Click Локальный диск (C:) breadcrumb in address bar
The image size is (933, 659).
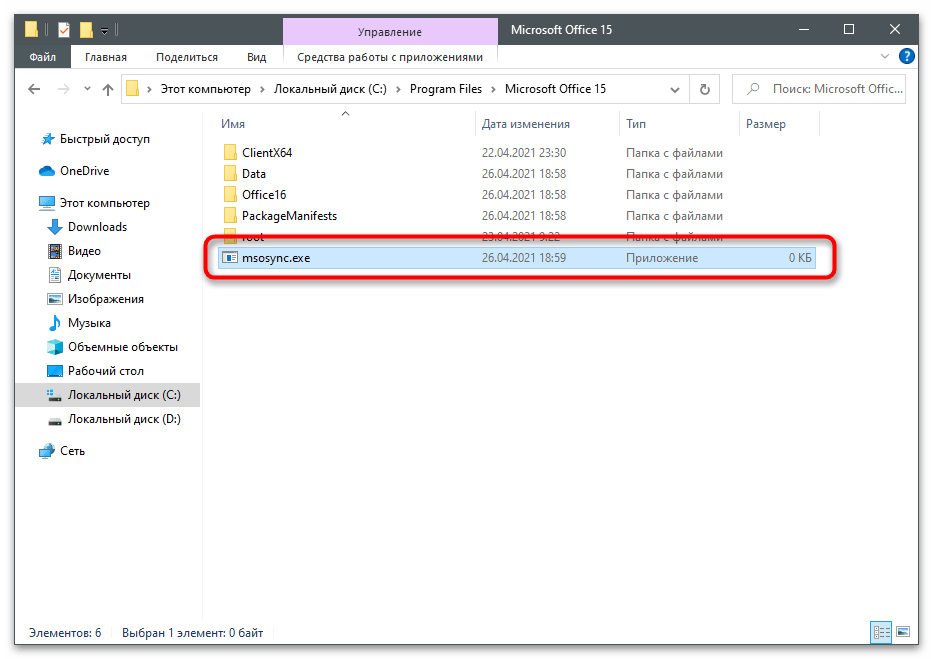pos(330,89)
